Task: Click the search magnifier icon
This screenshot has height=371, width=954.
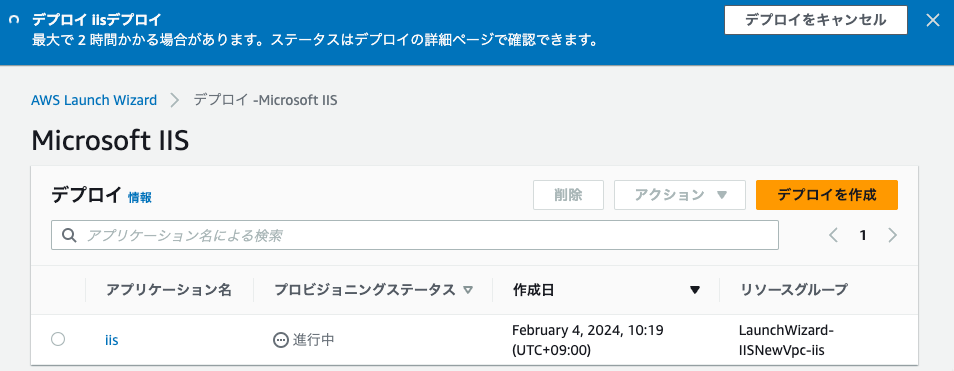Action: (69, 235)
